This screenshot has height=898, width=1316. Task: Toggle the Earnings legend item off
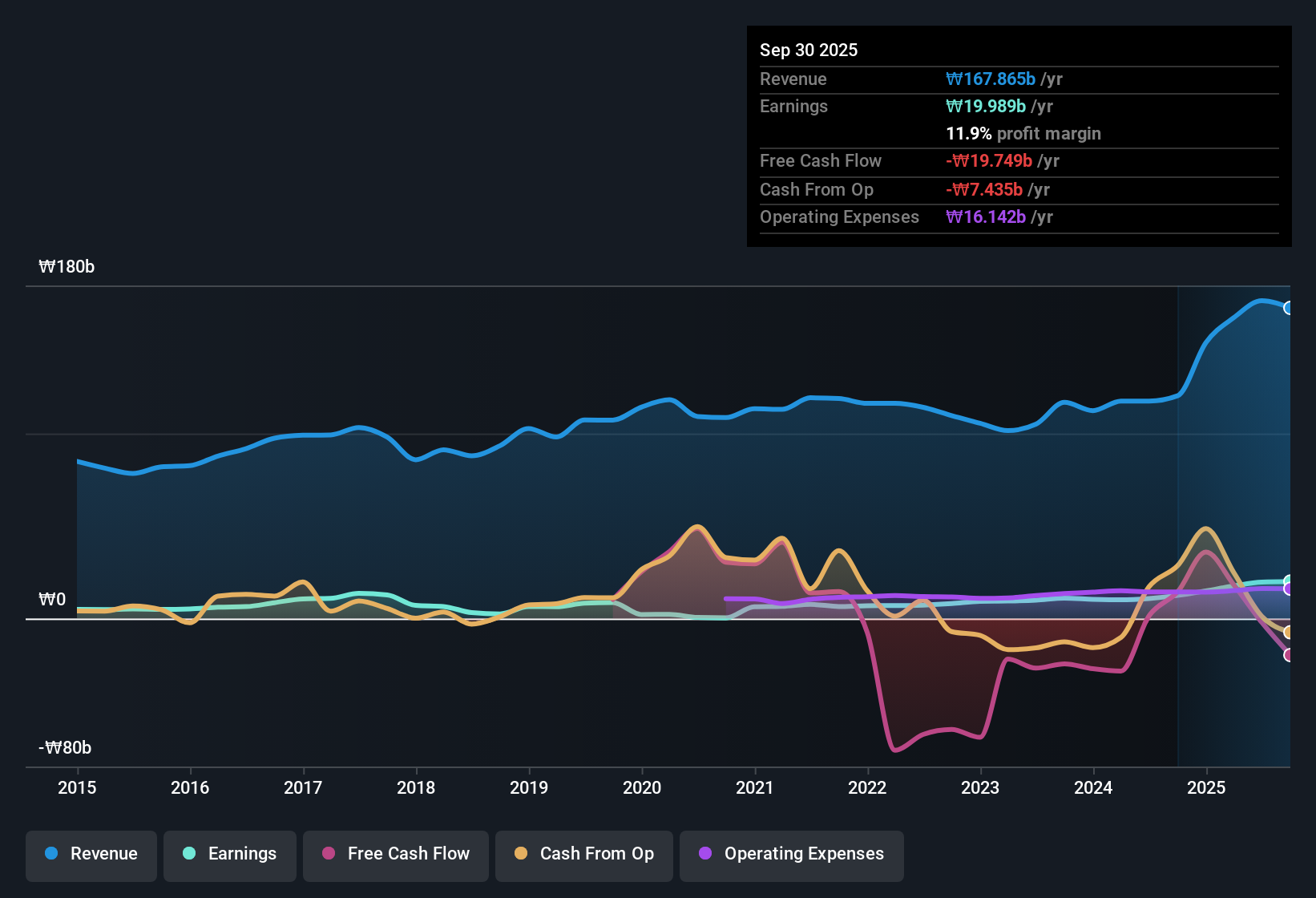pyautogui.click(x=229, y=854)
